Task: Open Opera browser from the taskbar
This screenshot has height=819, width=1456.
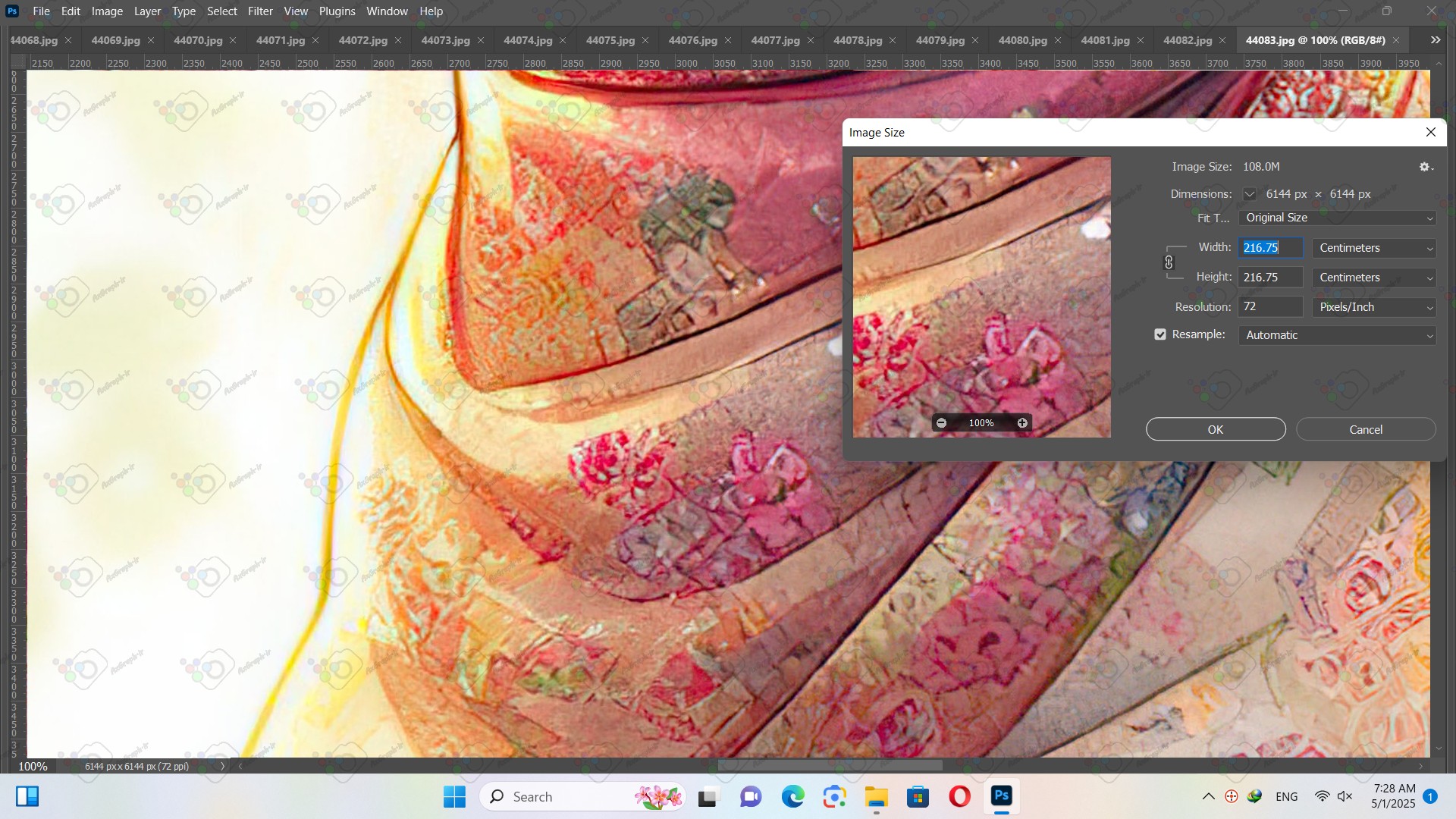Action: tap(960, 797)
